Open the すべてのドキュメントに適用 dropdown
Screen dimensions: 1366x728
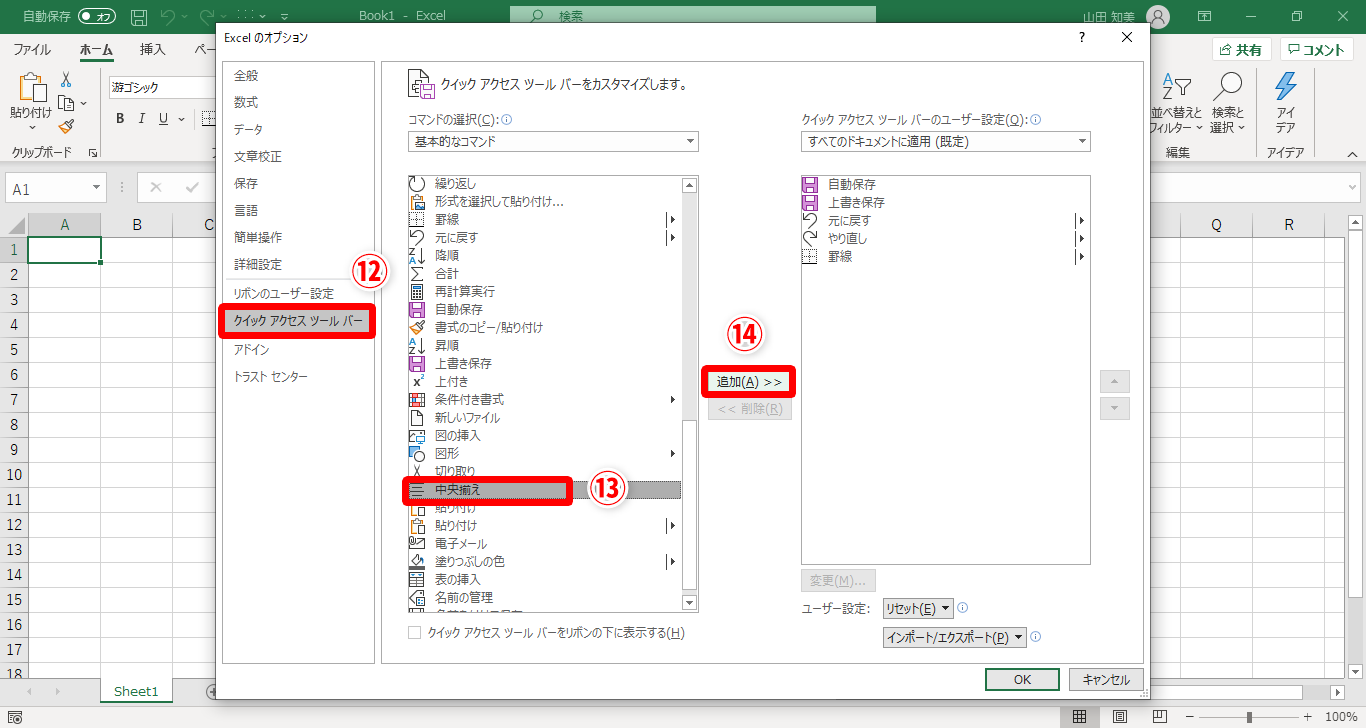945,142
